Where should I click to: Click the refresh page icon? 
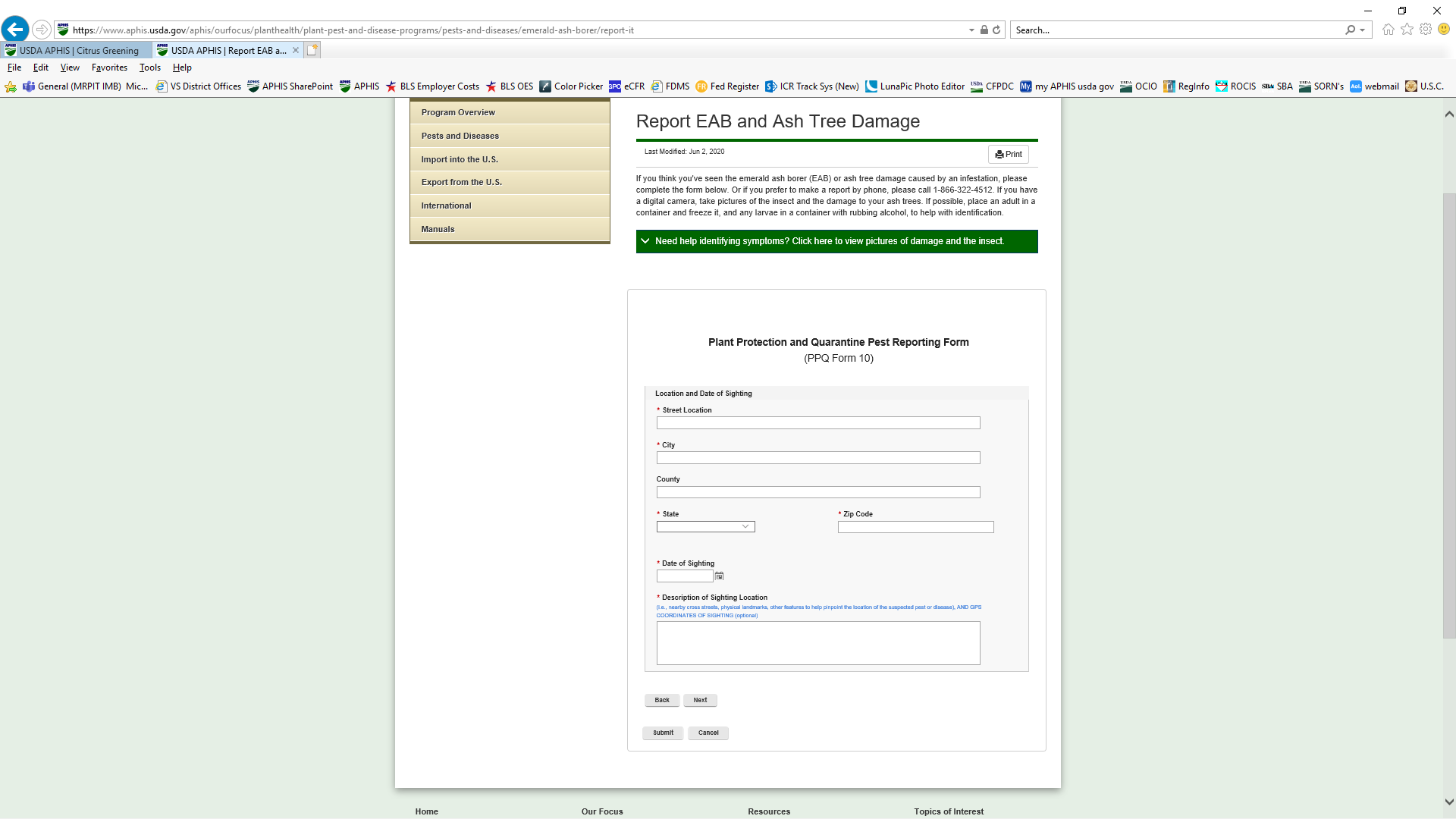click(996, 30)
